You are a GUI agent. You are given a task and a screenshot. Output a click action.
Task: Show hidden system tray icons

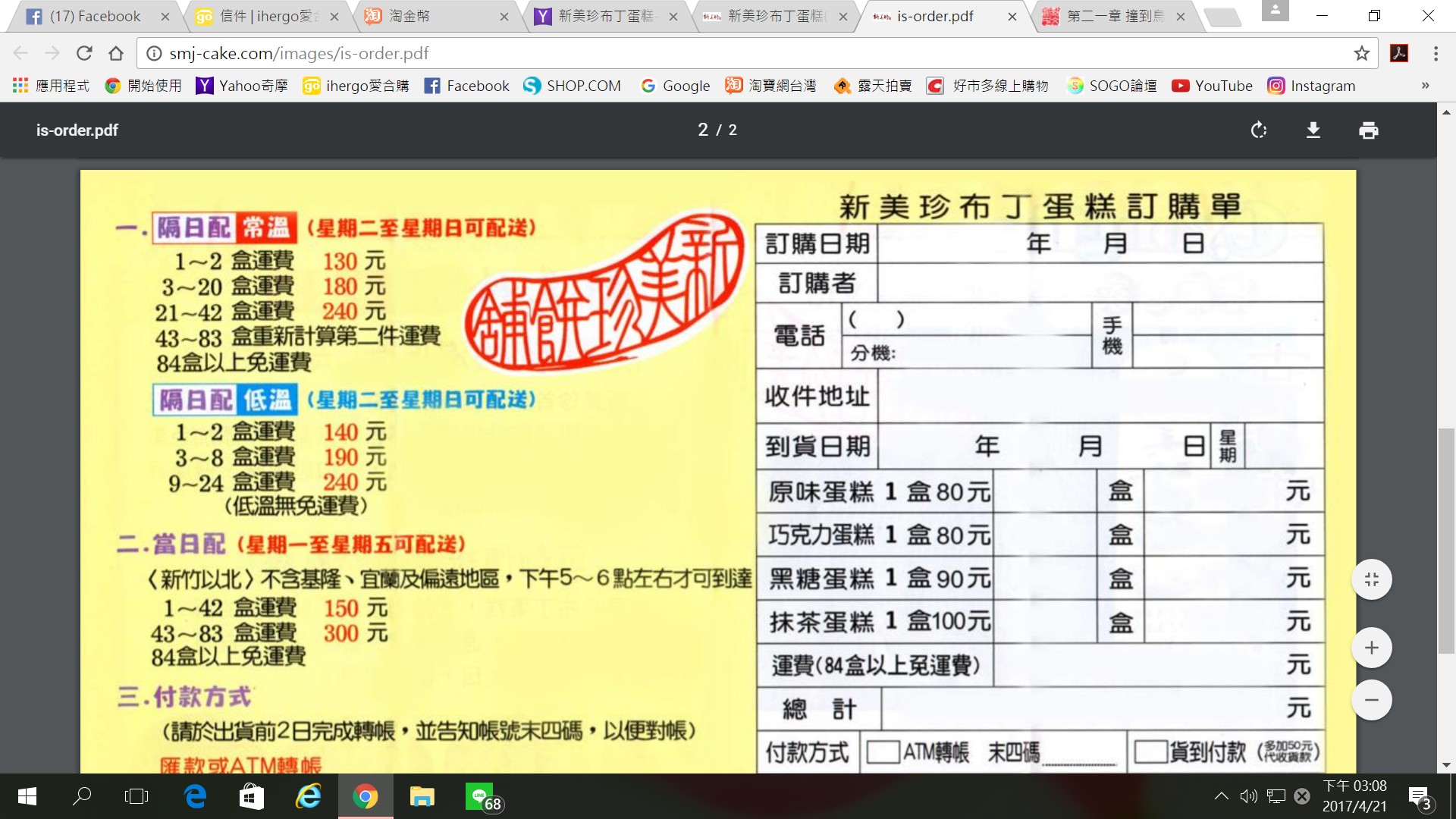tap(1221, 796)
